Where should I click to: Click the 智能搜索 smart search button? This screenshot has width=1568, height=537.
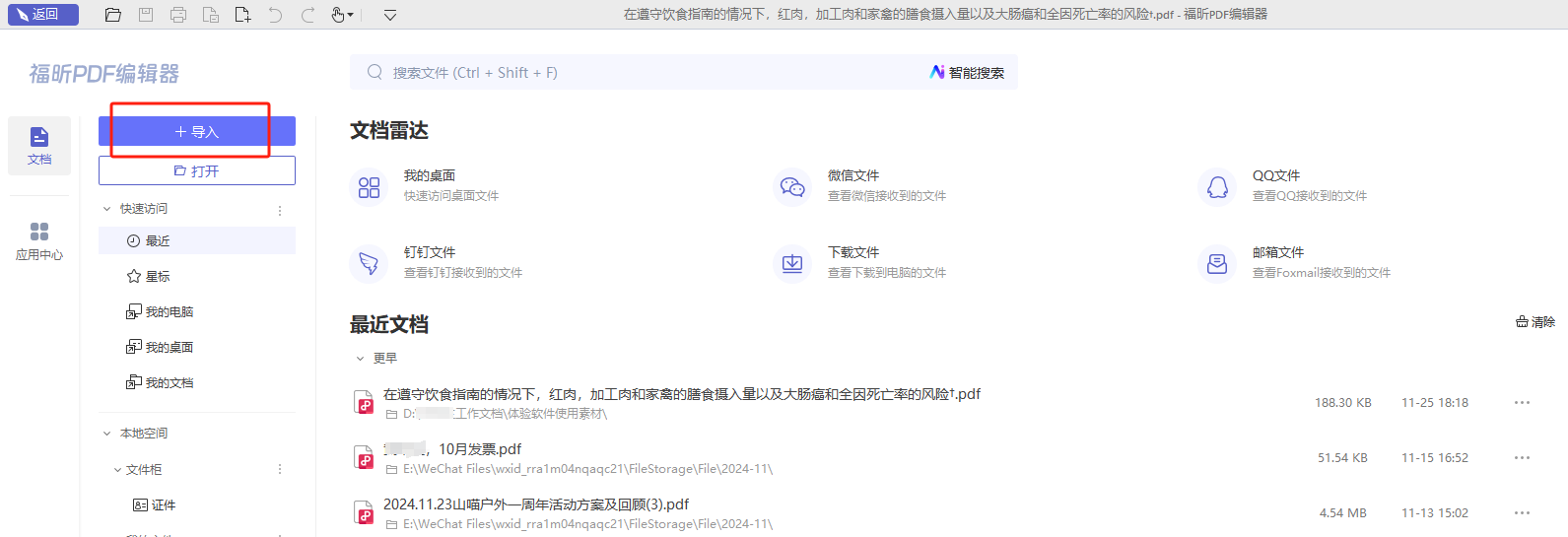(x=967, y=72)
